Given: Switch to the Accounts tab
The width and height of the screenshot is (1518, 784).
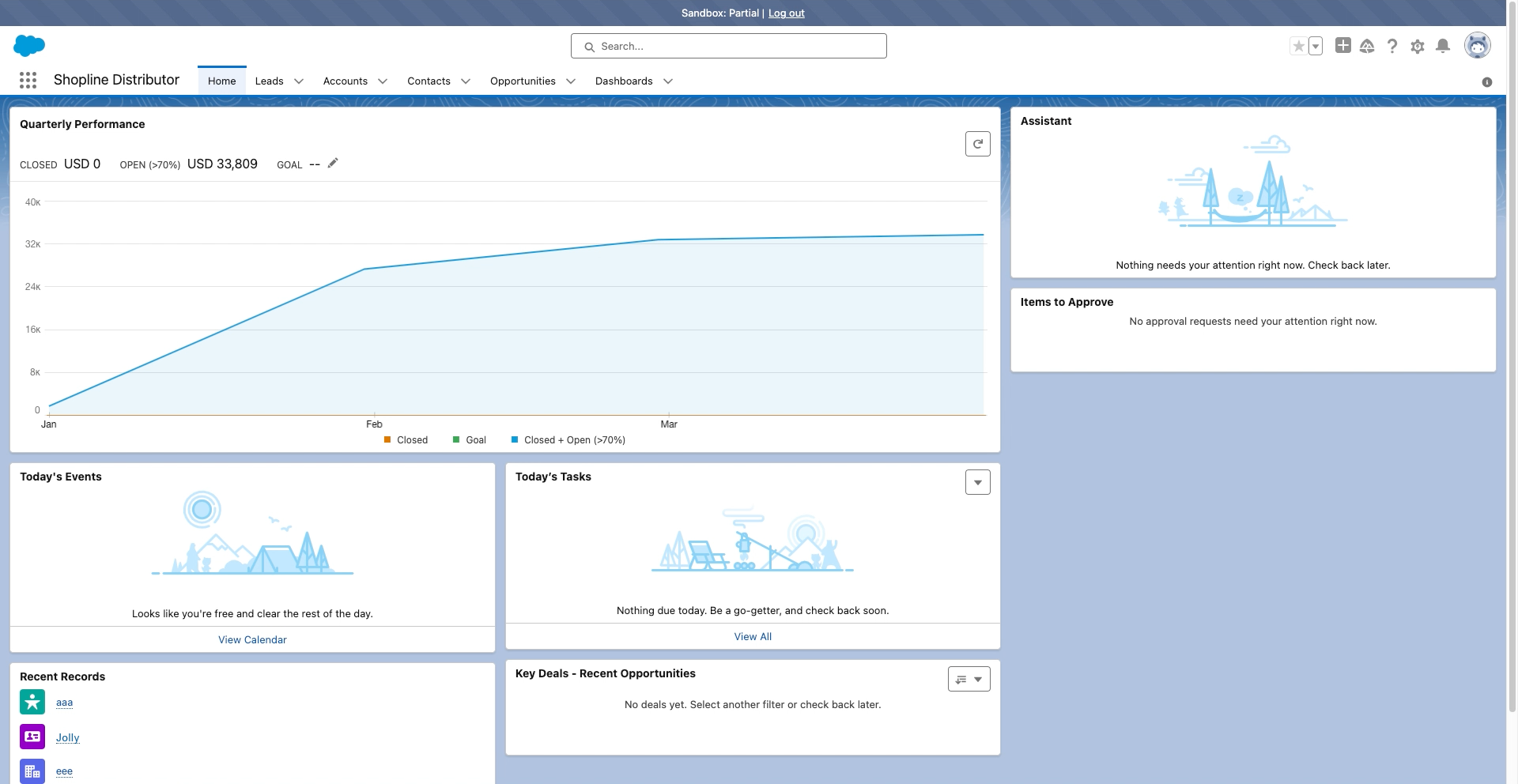Looking at the screenshot, I should (x=345, y=81).
